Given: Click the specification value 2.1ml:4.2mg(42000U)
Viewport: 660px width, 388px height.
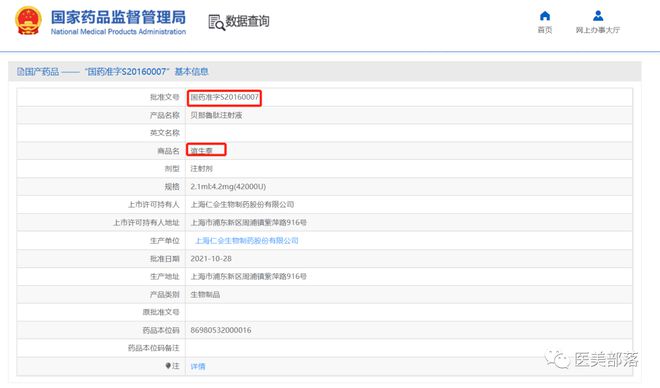Looking at the screenshot, I should (x=228, y=186).
